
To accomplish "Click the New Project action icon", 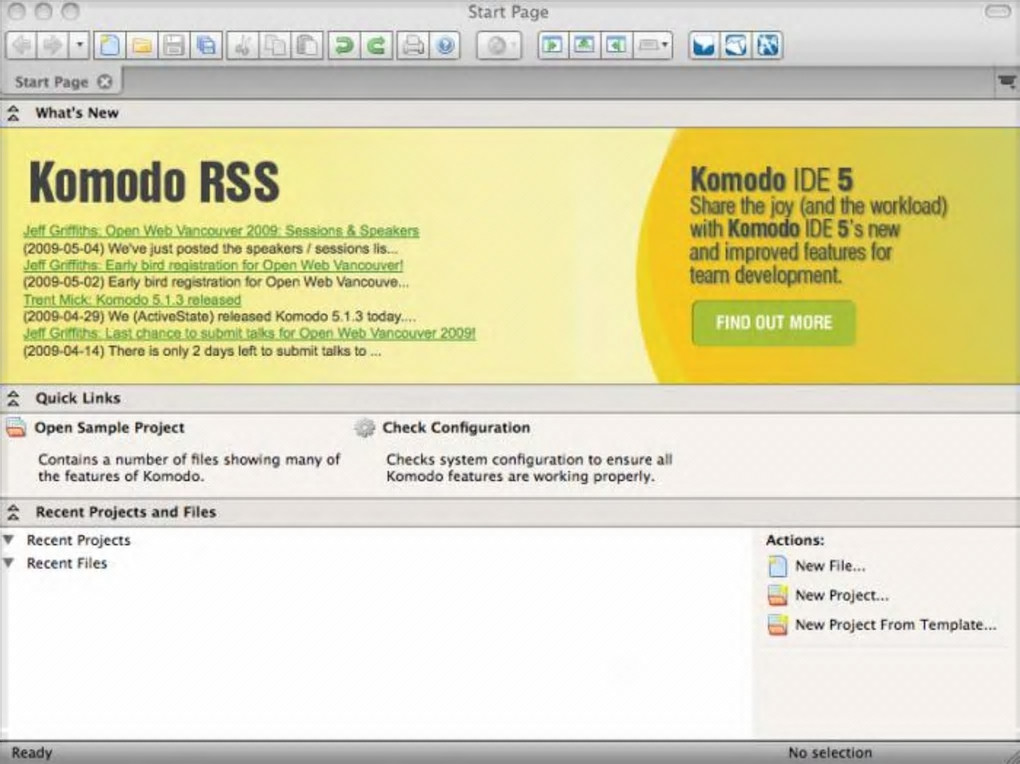I will 777,595.
